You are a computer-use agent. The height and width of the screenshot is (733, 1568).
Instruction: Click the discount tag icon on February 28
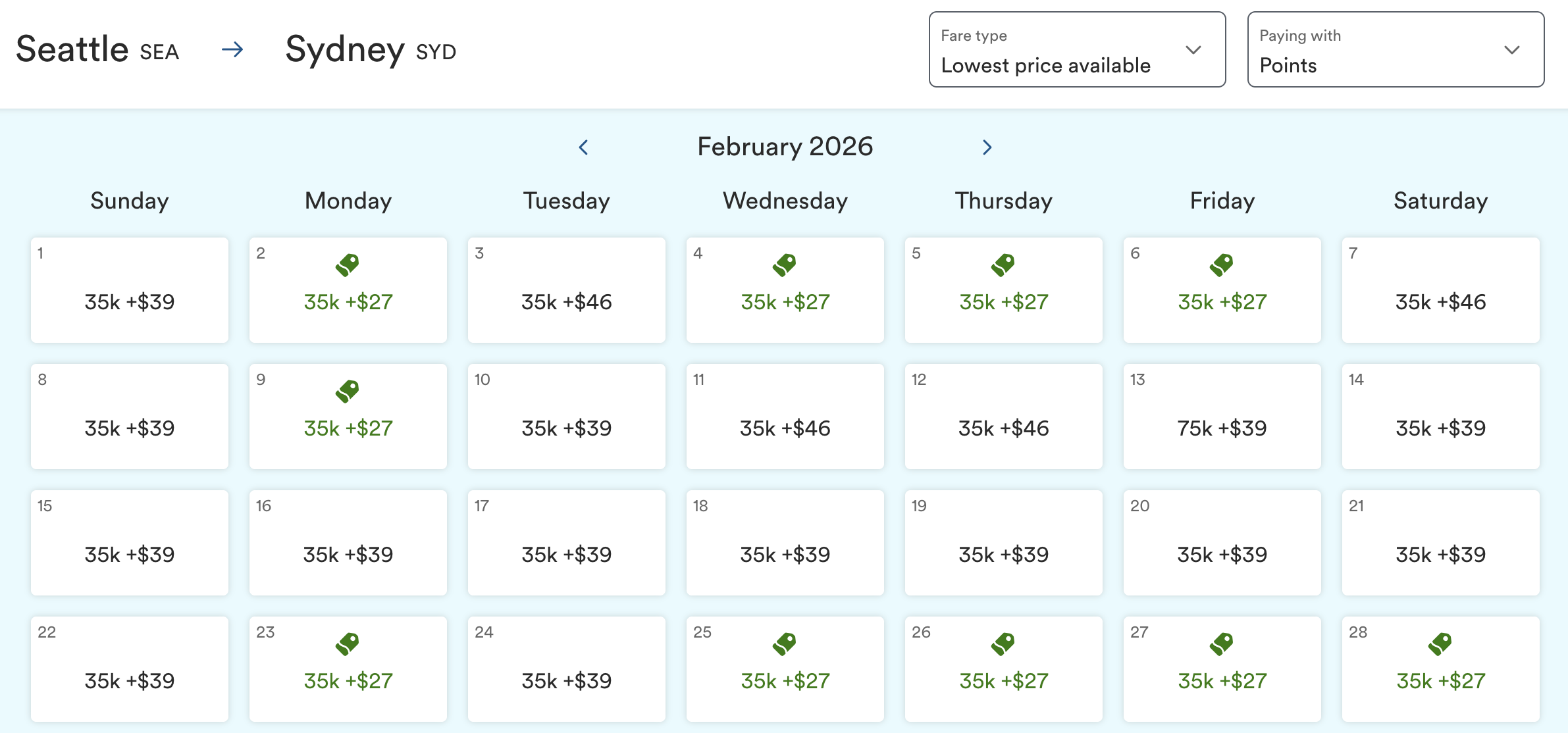(1440, 644)
